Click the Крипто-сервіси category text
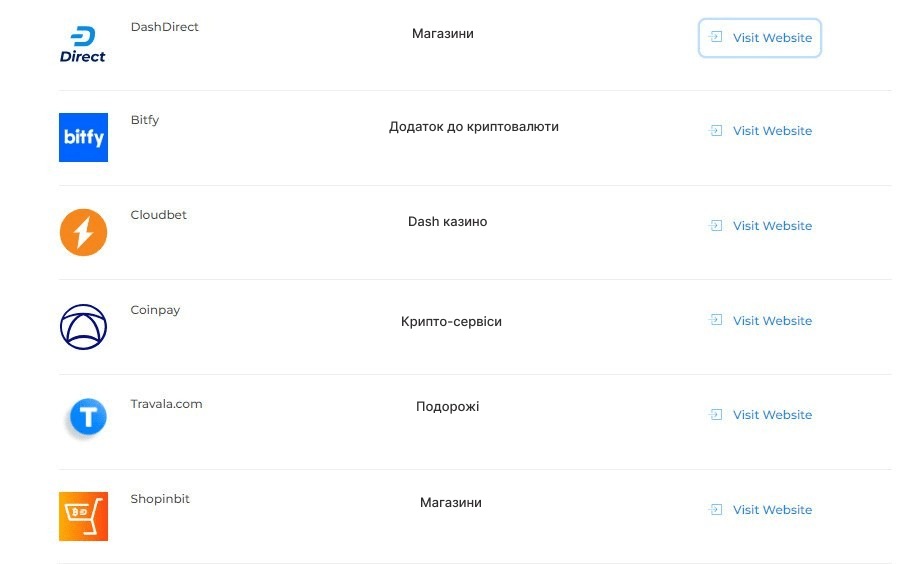 [451, 321]
